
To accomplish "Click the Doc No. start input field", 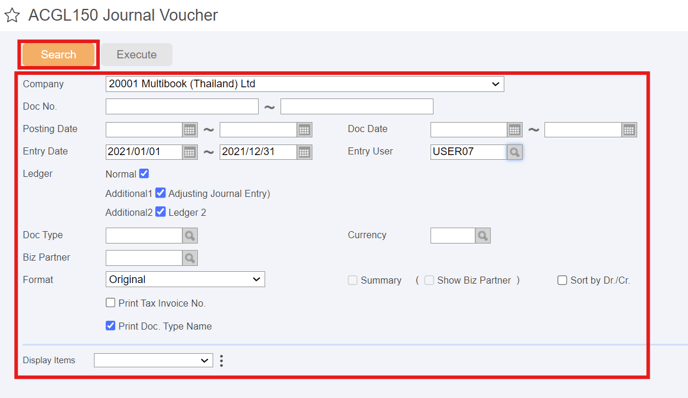I will pyautogui.click(x=182, y=107).
